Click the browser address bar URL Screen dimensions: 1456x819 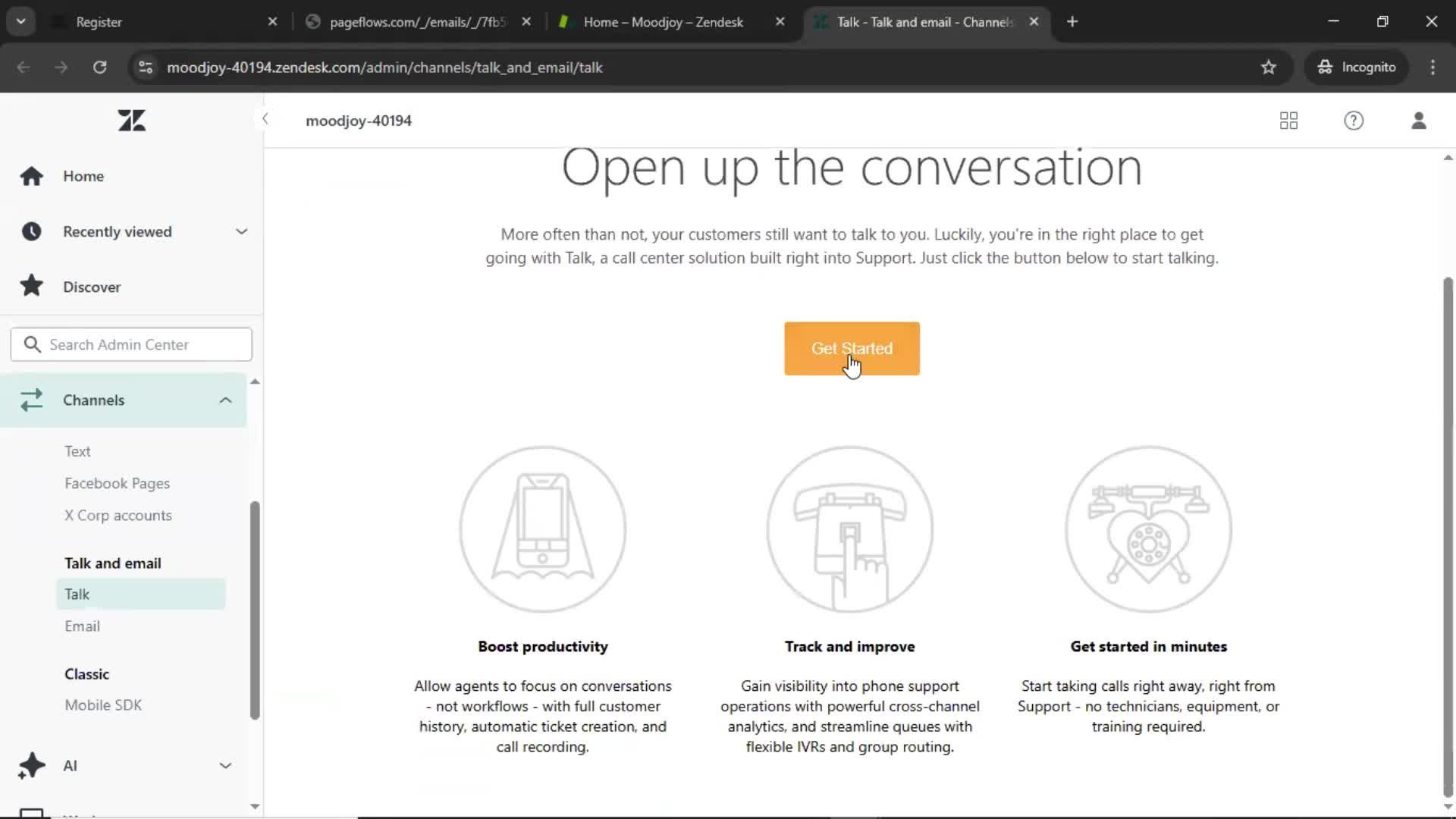384,67
